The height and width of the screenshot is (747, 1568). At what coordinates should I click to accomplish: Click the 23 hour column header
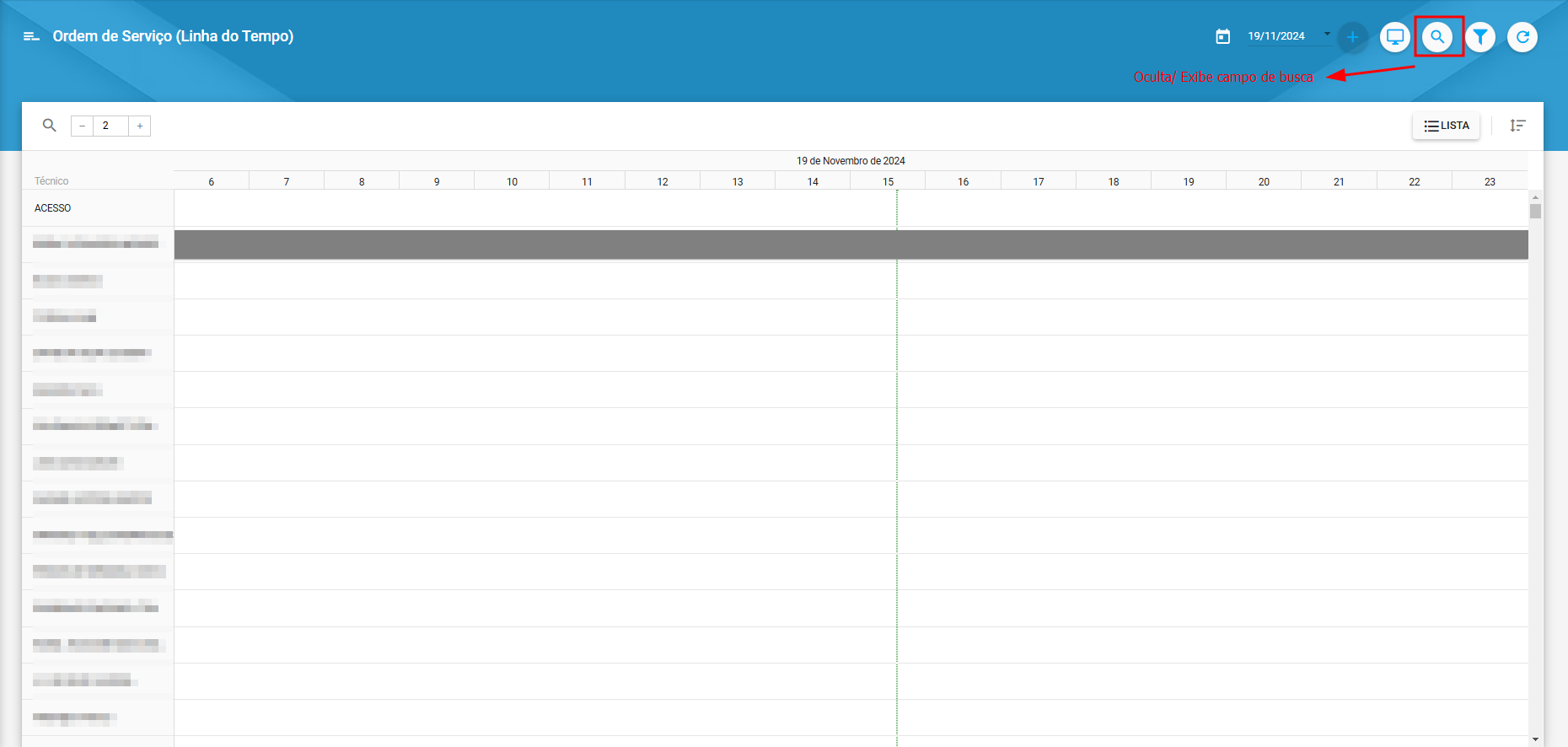[x=1490, y=181]
